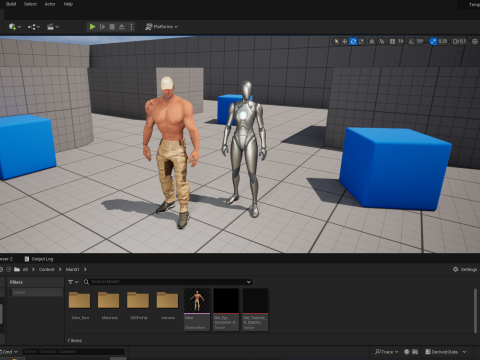480x360 pixels.
Task: Open the third folder in asset grid
Action: tap(138, 305)
